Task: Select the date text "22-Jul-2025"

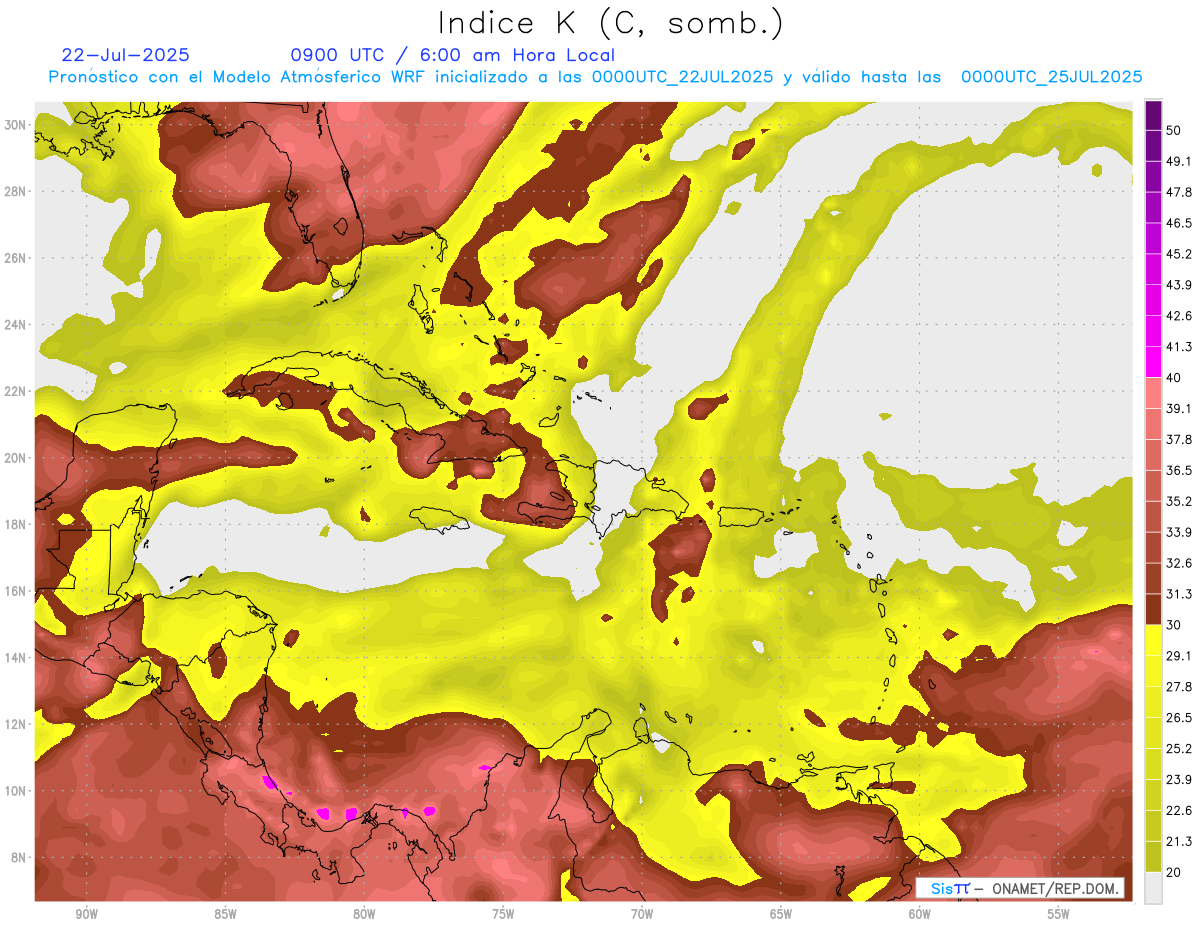Action: [125, 55]
